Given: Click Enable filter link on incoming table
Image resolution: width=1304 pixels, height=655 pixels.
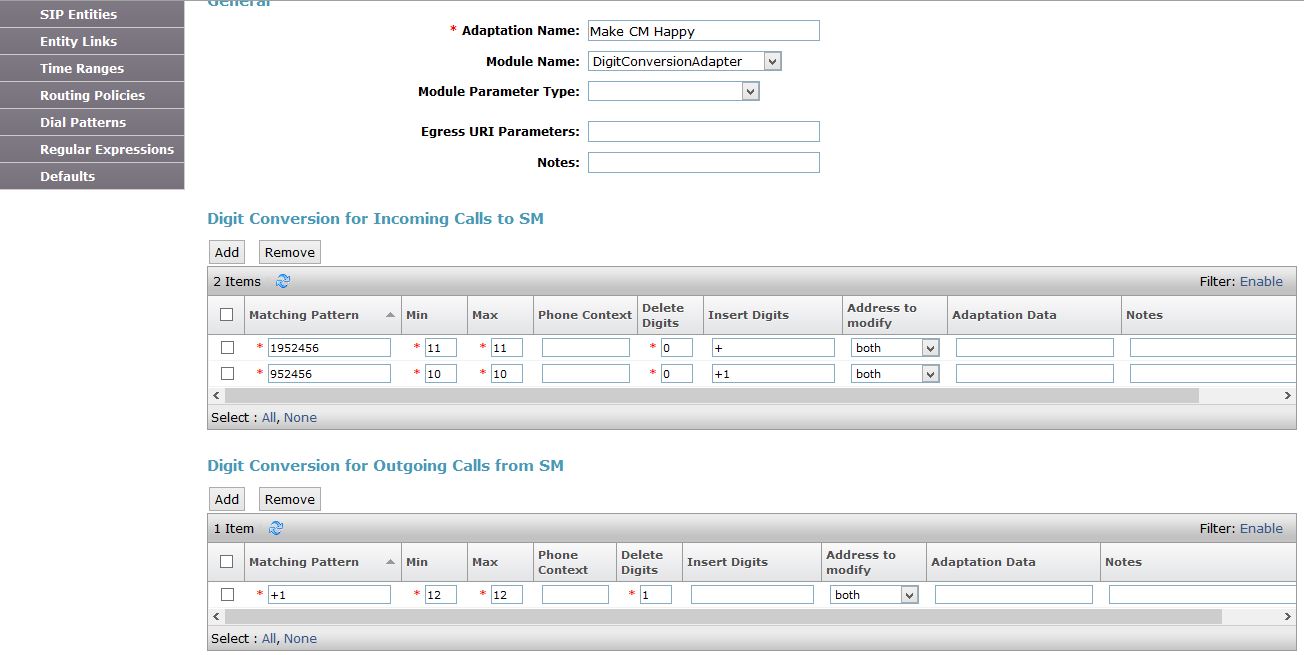Looking at the screenshot, I should 1261,282.
